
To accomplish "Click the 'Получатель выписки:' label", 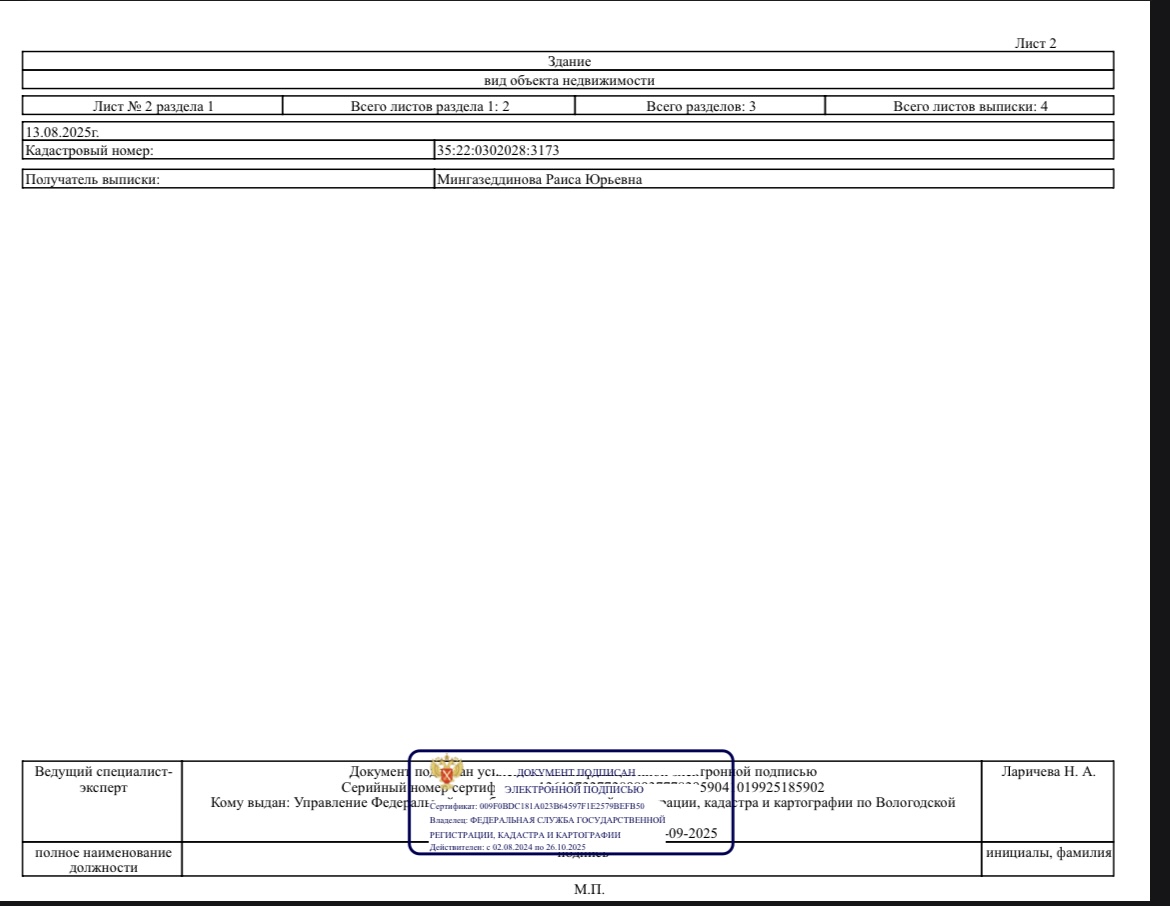I will (92, 179).
